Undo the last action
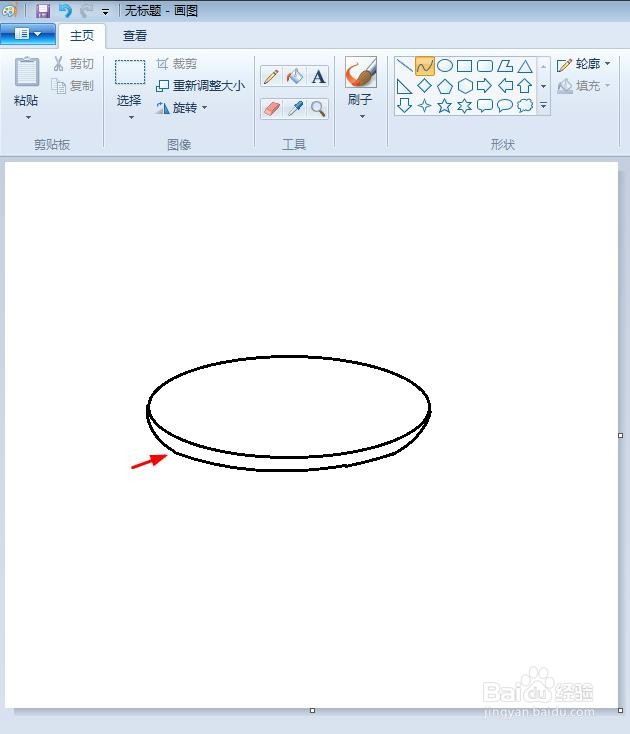Viewport: 630px width, 734px height. 65,10
